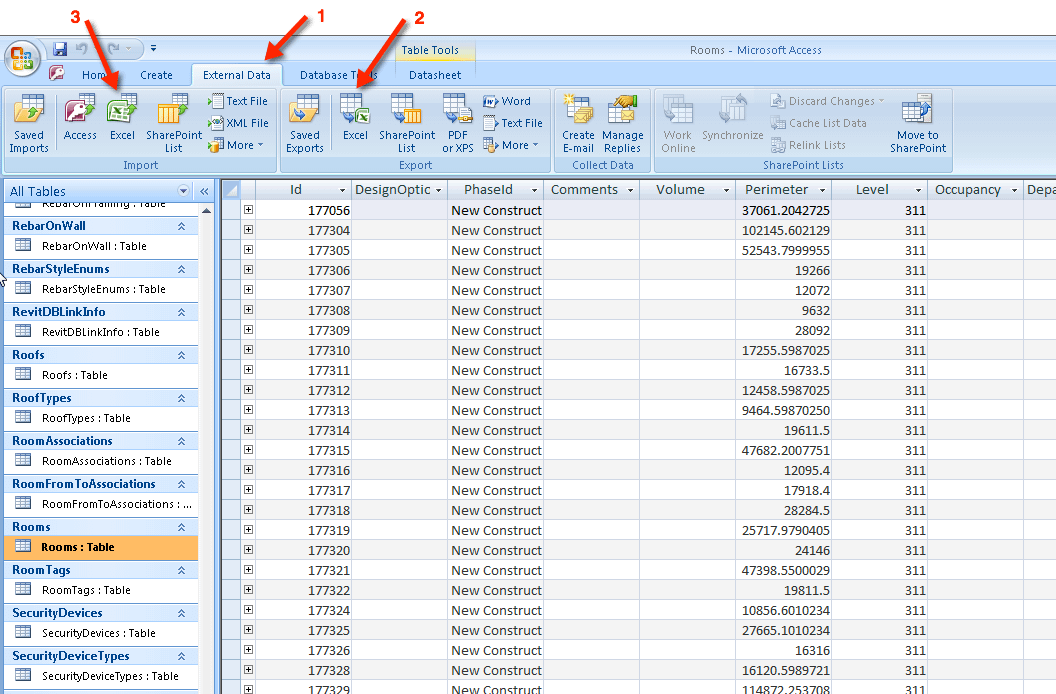The height and width of the screenshot is (694, 1056).
Task: Import a SharePoint List
Action: [174, 123]
